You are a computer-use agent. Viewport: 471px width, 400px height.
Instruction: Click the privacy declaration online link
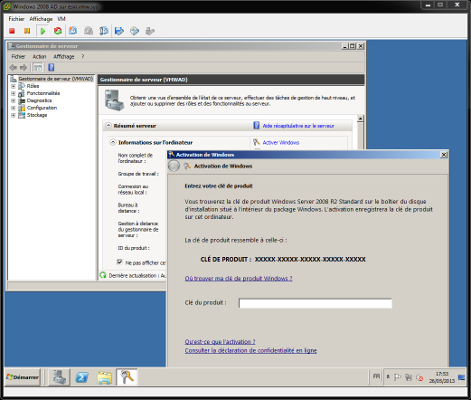(251, 350)
